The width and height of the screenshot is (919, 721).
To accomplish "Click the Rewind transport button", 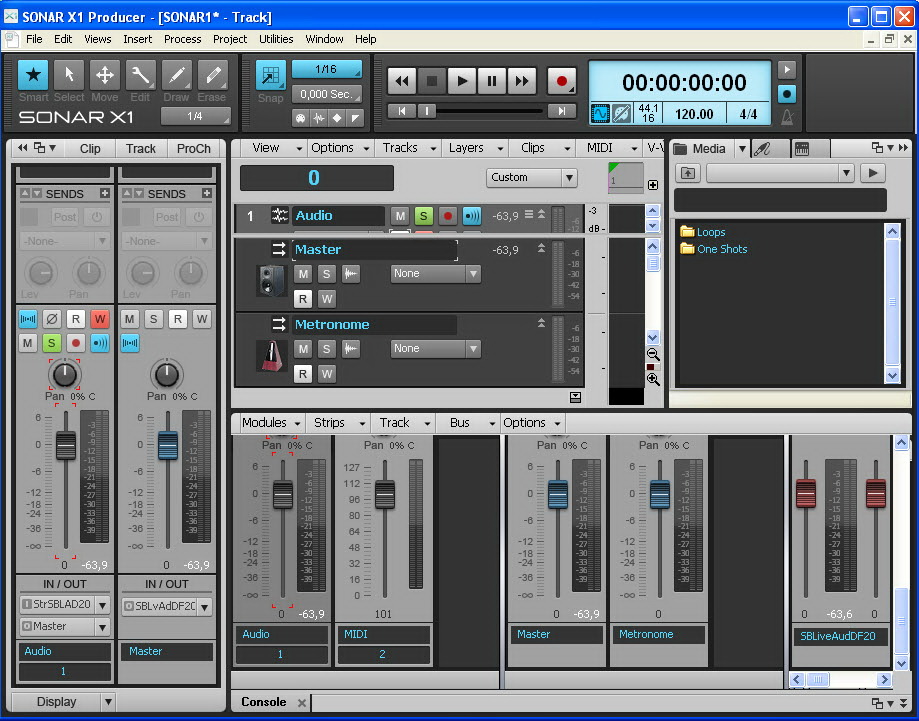I will pyautogui.click(x=401, y=81).
